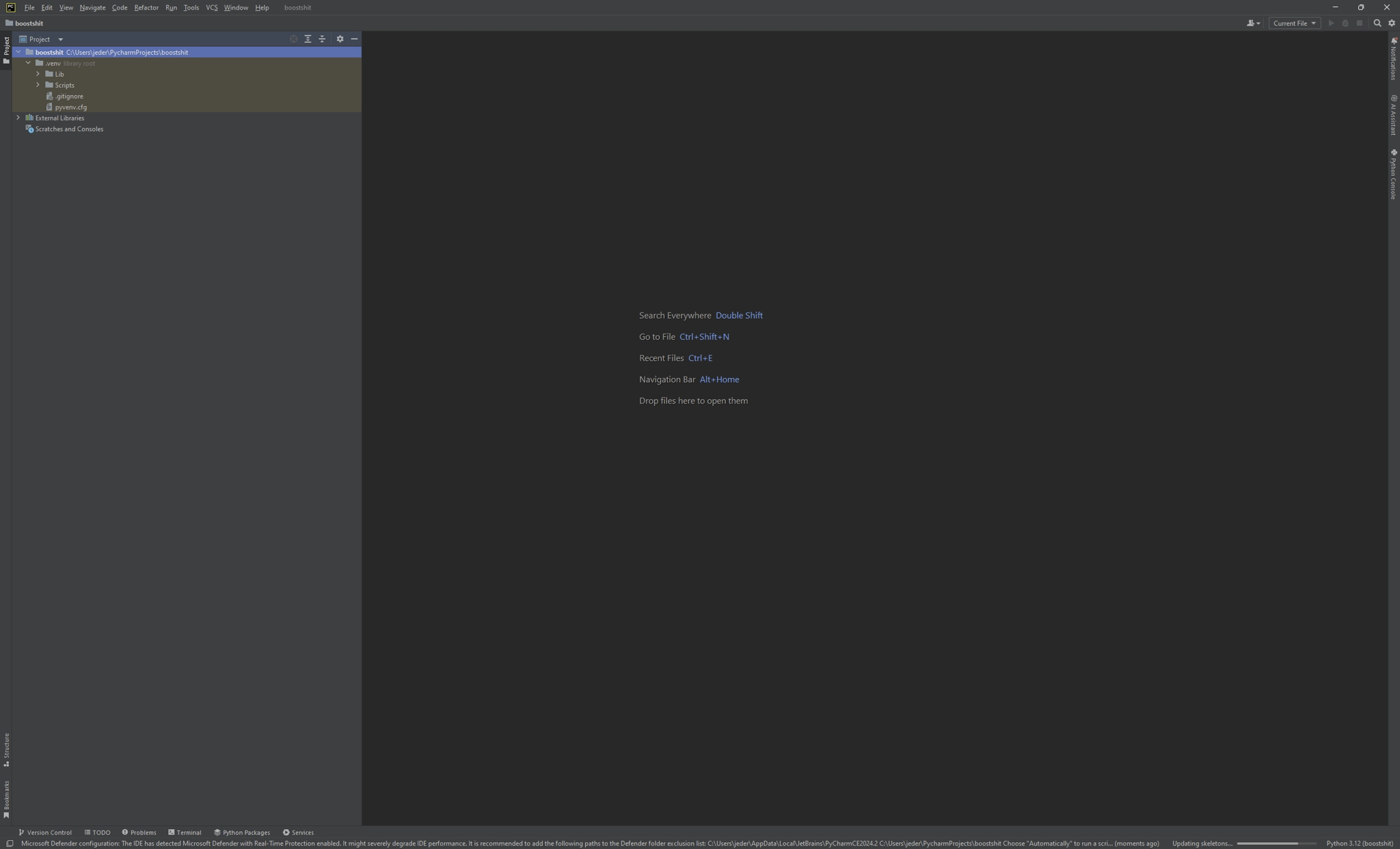Select the pyvenv.cfg file

coord(70,107)
